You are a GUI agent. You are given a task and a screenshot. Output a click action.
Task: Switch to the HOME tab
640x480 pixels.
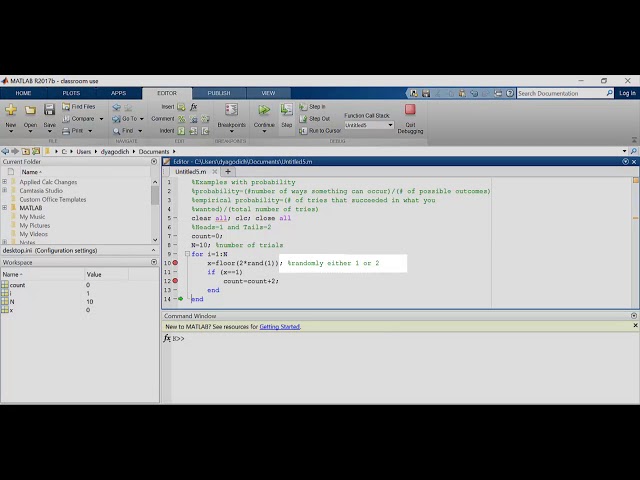(x=23, y=93)
